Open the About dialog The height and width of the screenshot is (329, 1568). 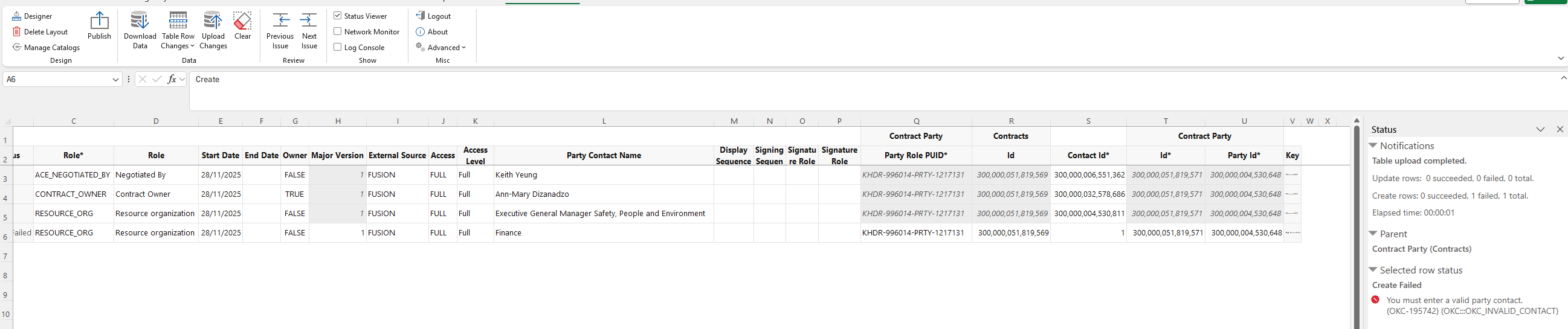[x=431, y=31]
